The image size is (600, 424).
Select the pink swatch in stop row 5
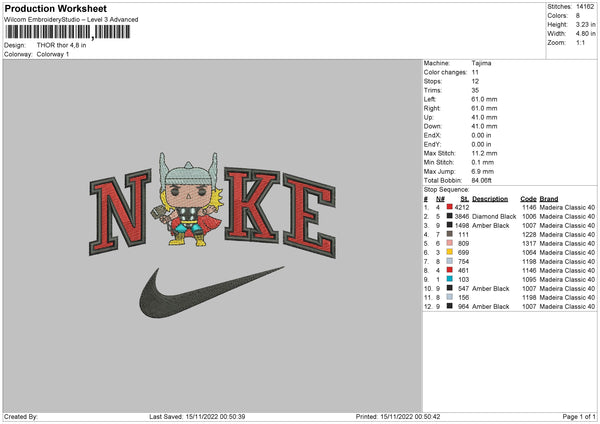[x=450, y=243]
